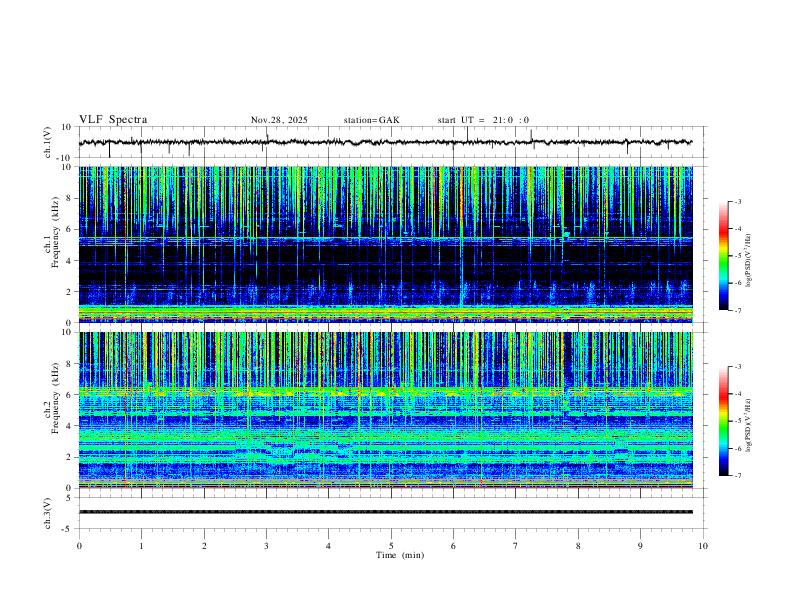Click the "8" kHz tick on ch.1 frequency axis
Viewport: 792px width, 612px height.
[x=71, y=198]
